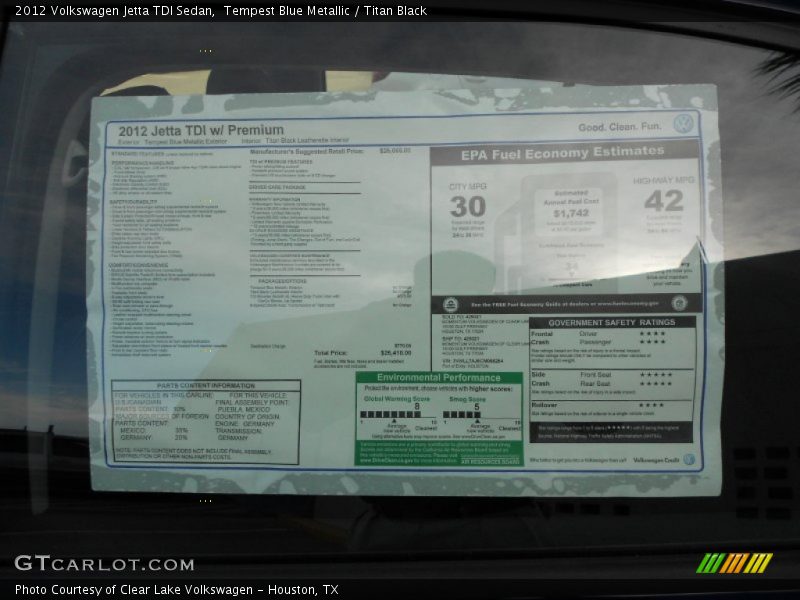Click the Parts Content Information box title
Viewport: 800px width, 600px height.
pos(205,385)
